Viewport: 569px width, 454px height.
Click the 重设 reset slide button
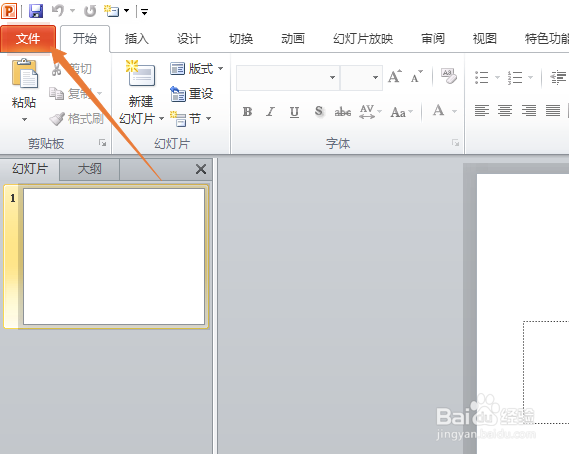coord(191,94)
